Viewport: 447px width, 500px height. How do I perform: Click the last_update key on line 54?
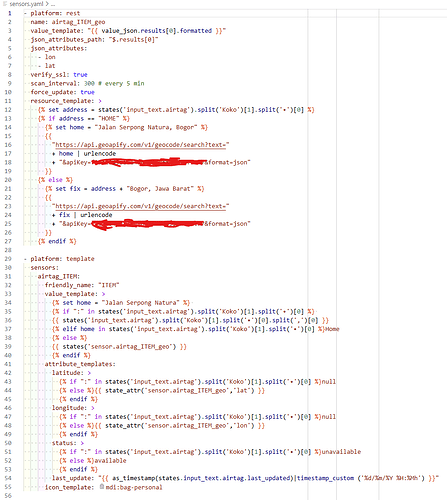(73, 478)
